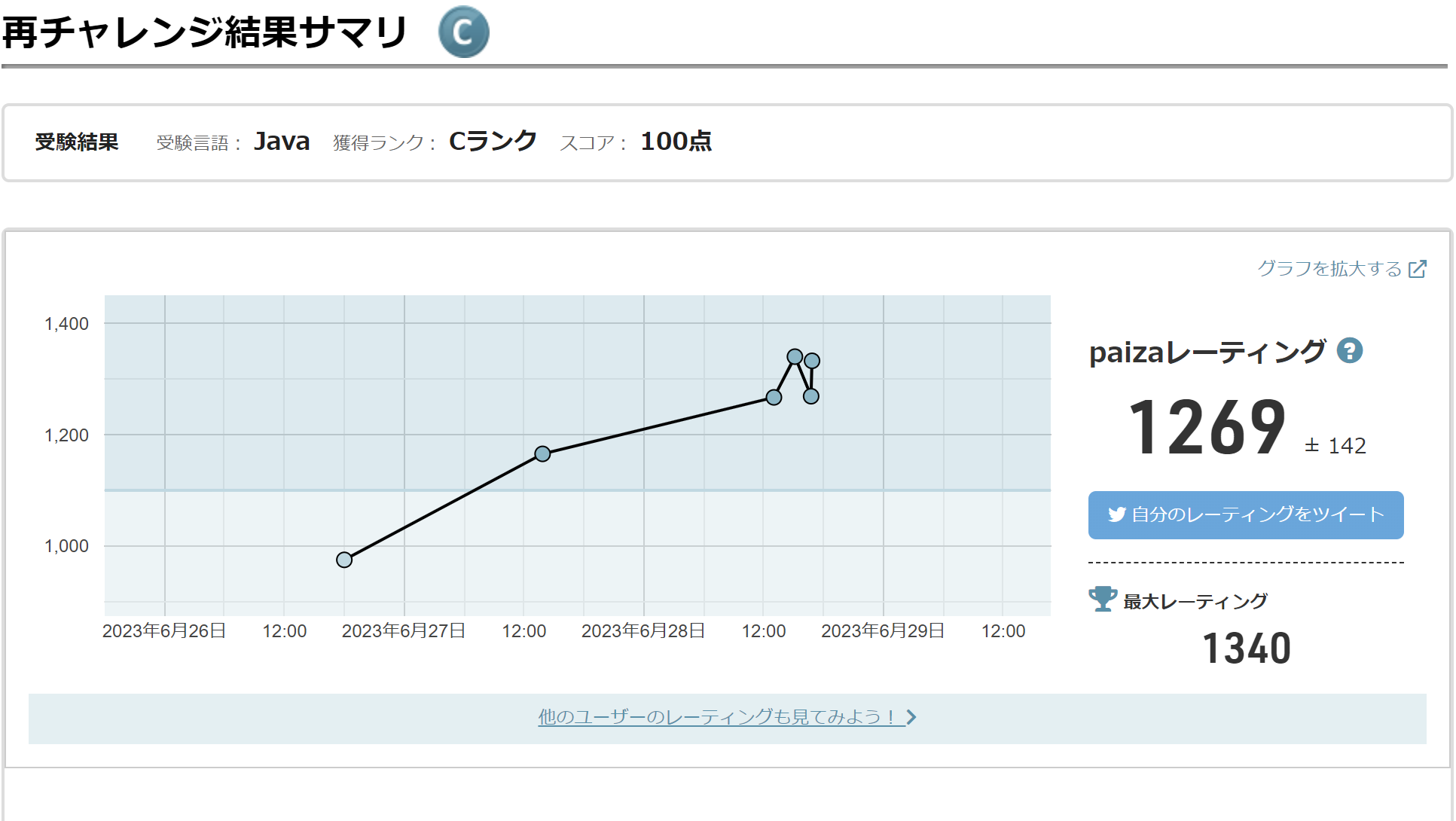1456x821 pixels.
Task: Click the upper rightmost data point on graph
Action: click(812, 361)
